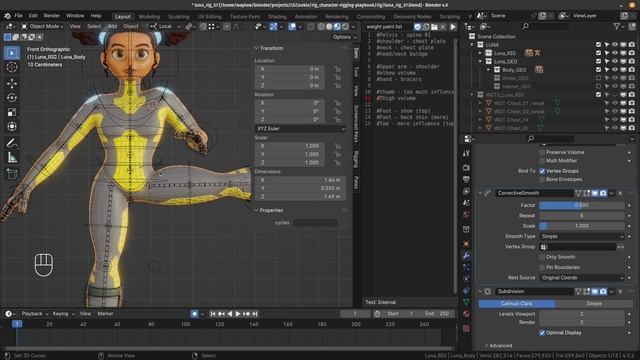Enable Bone Envelopes checkbox
640x360 pixels.
(x=542, y=179)
